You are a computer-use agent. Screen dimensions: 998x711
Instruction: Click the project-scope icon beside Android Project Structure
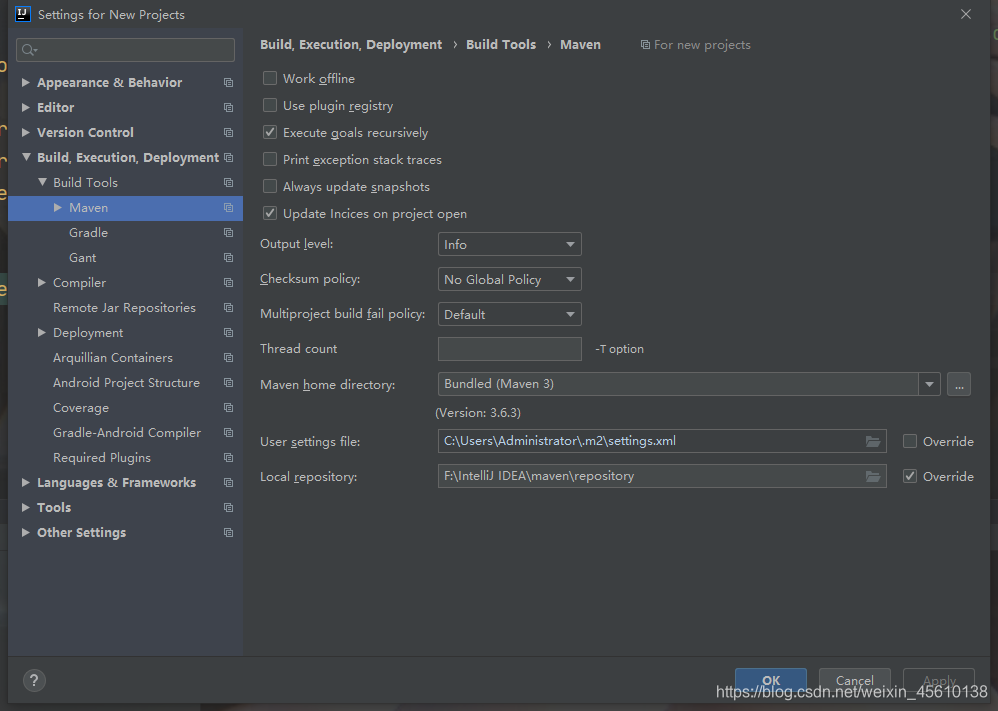tap(228, 383)
